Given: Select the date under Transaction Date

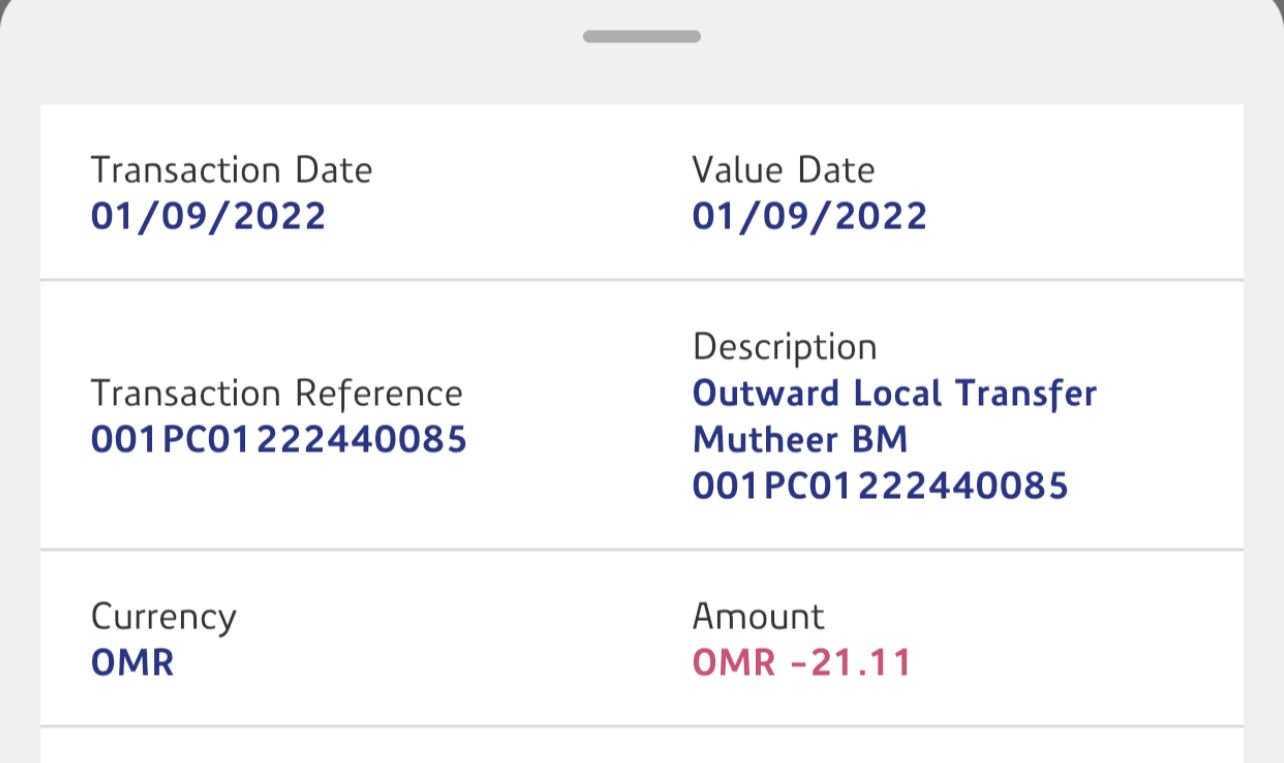Looking at the screenshot, I should tap(208, 216).
